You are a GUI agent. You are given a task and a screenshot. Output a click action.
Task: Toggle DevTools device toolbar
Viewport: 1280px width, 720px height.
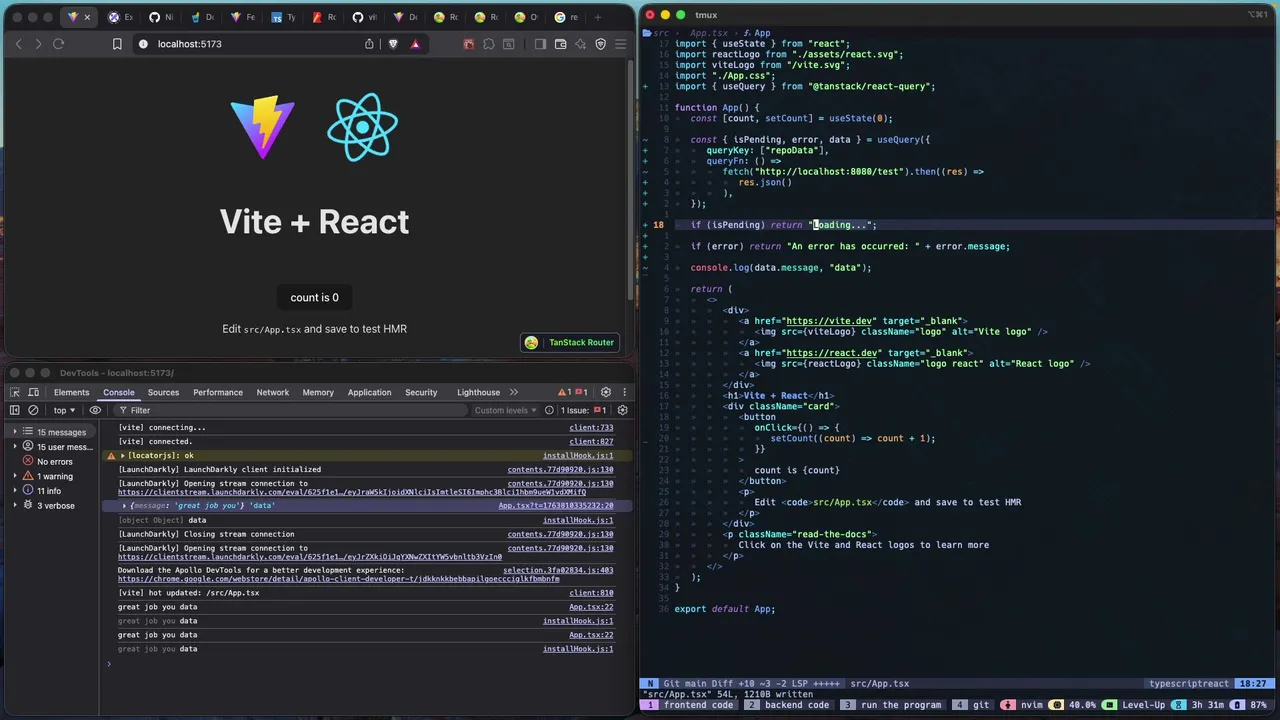32,392
